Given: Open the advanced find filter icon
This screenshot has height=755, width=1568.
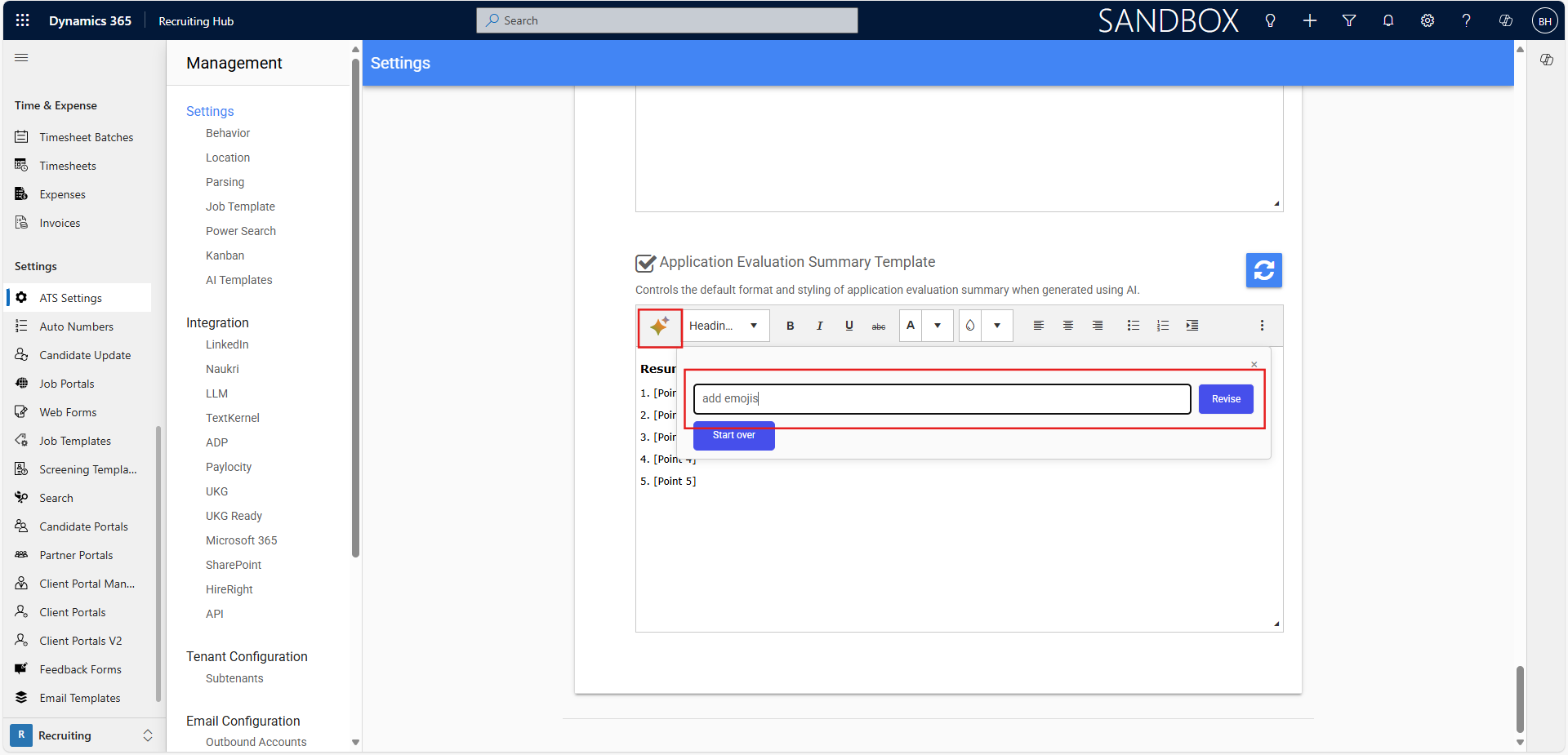Looking at the screenshot, I should (x=1348, y=20).
